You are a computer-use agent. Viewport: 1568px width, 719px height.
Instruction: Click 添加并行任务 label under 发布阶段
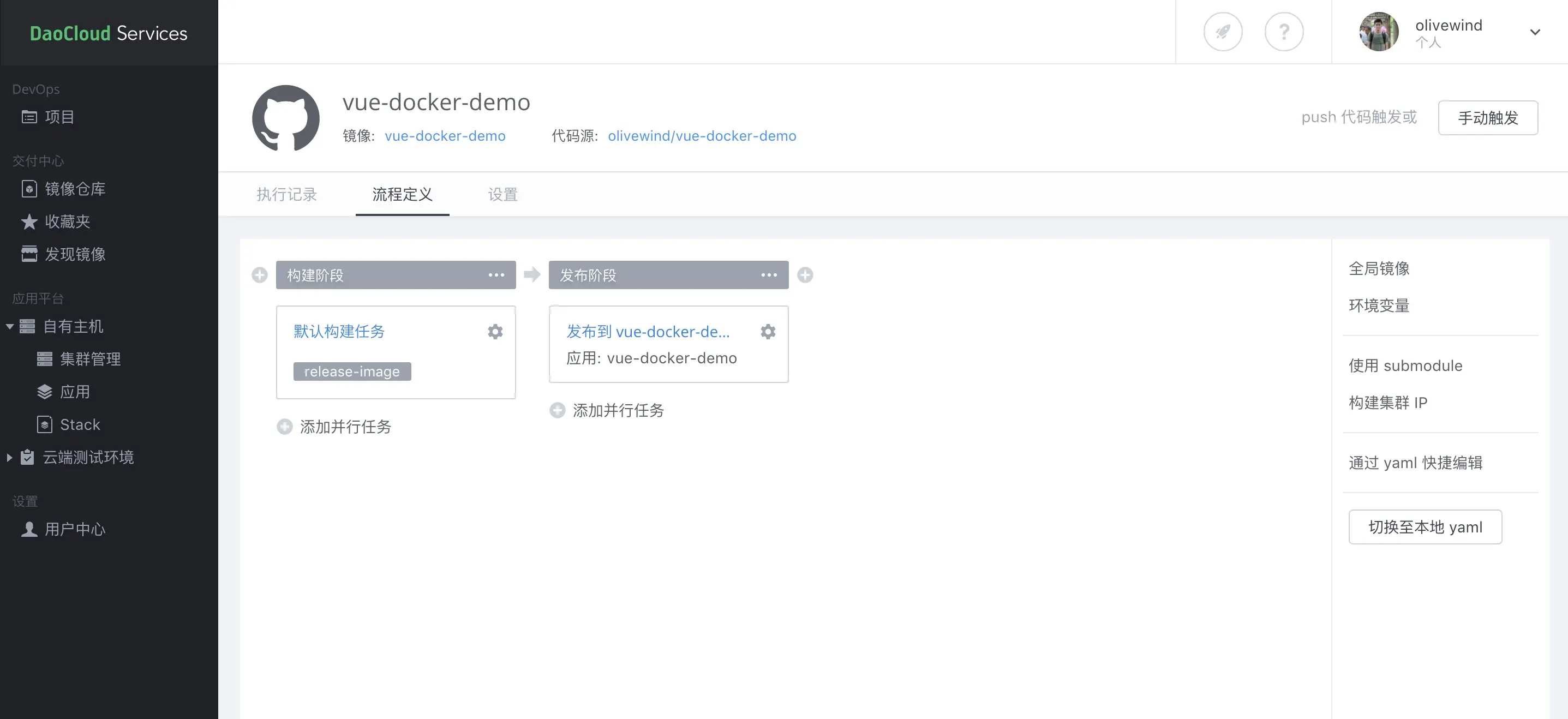[x=619, y=410]
